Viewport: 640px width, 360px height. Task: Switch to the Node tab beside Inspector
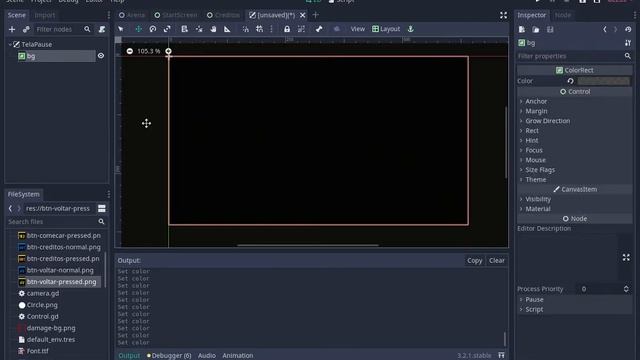tap(563, 15)
